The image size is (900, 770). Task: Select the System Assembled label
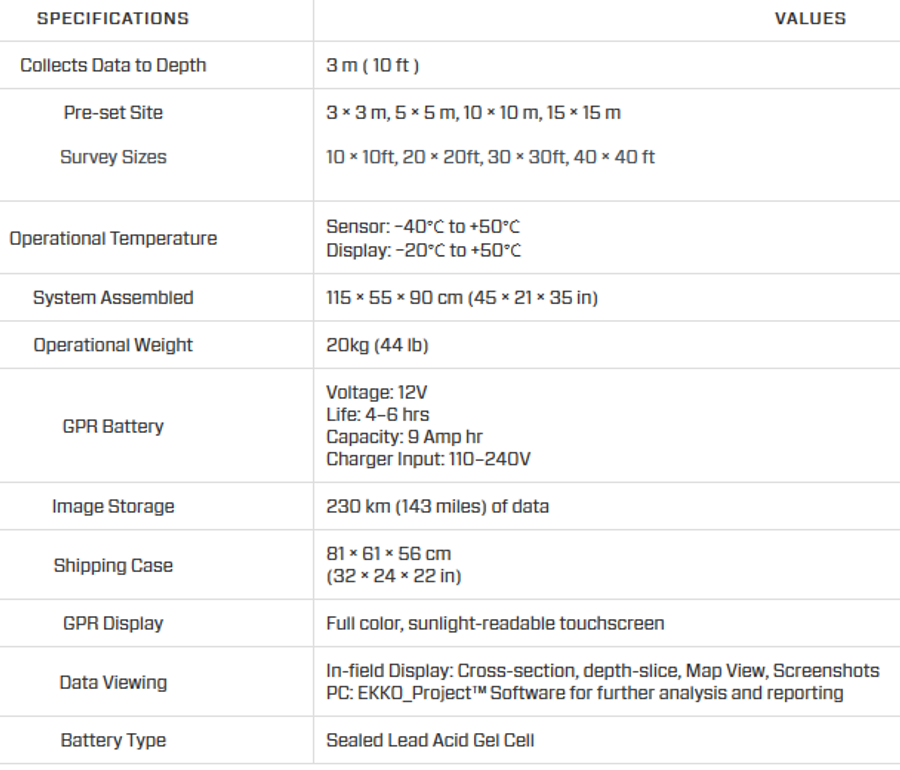pos(113,298)
